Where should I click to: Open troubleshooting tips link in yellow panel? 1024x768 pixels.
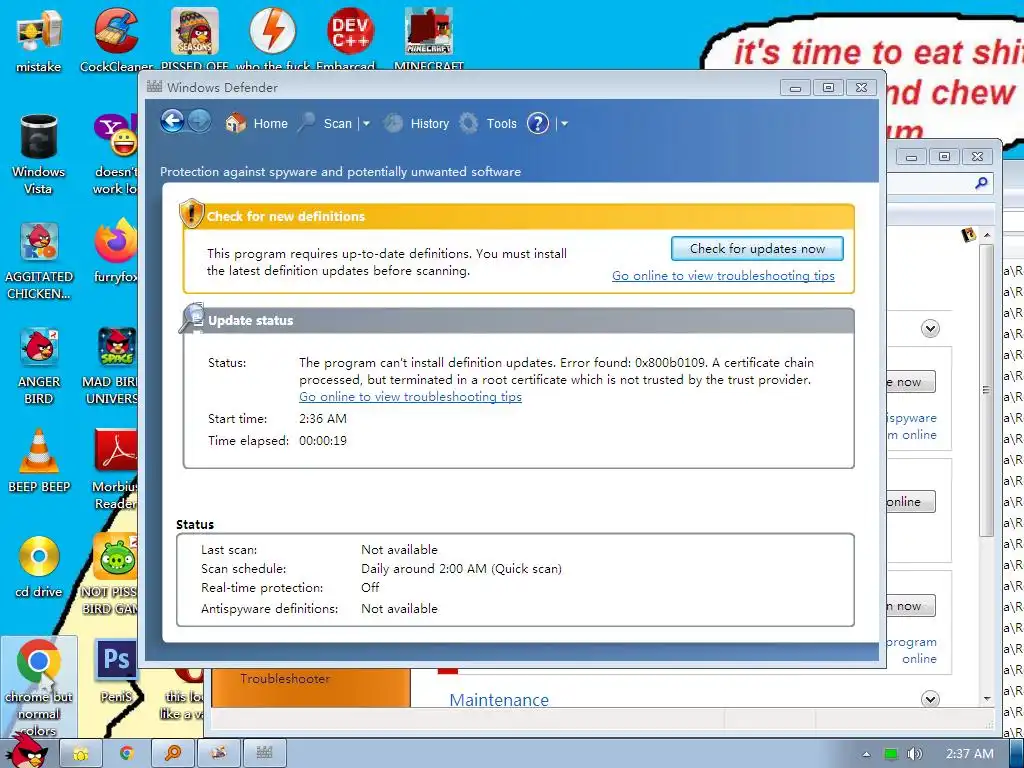(723, 276)
